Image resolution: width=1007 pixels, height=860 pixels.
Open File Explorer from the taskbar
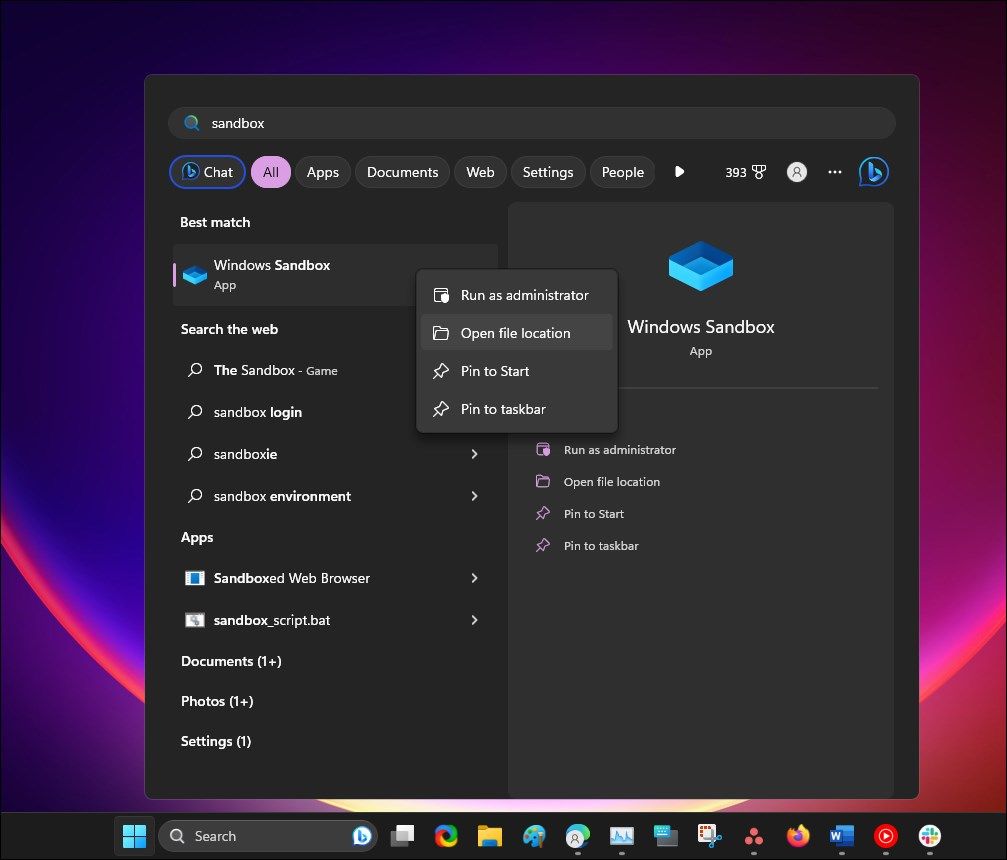point(489,836)
